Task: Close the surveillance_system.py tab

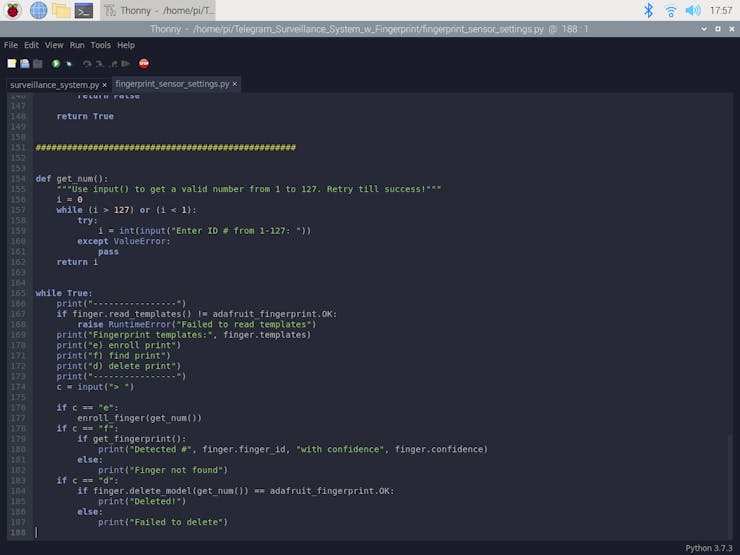Action: coord(104,85)
